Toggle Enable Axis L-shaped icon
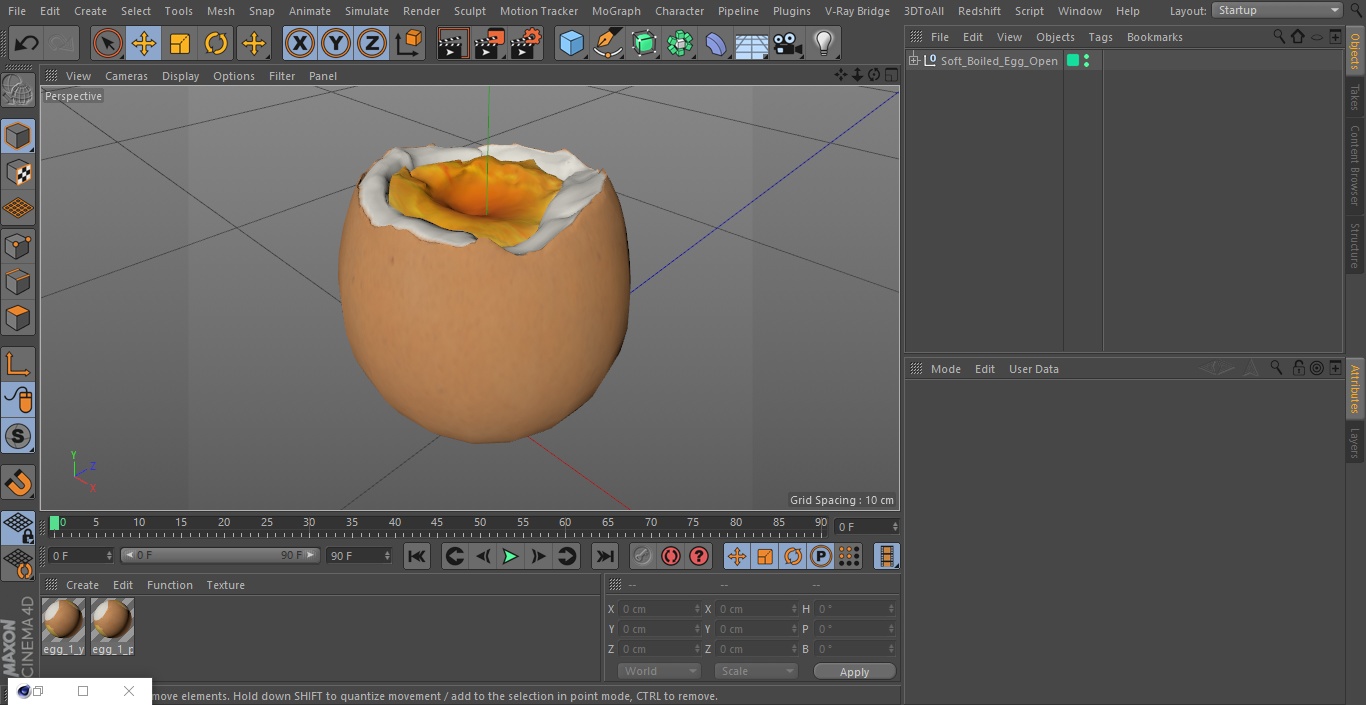This screenshot has height=705, width=1366. 18,364
